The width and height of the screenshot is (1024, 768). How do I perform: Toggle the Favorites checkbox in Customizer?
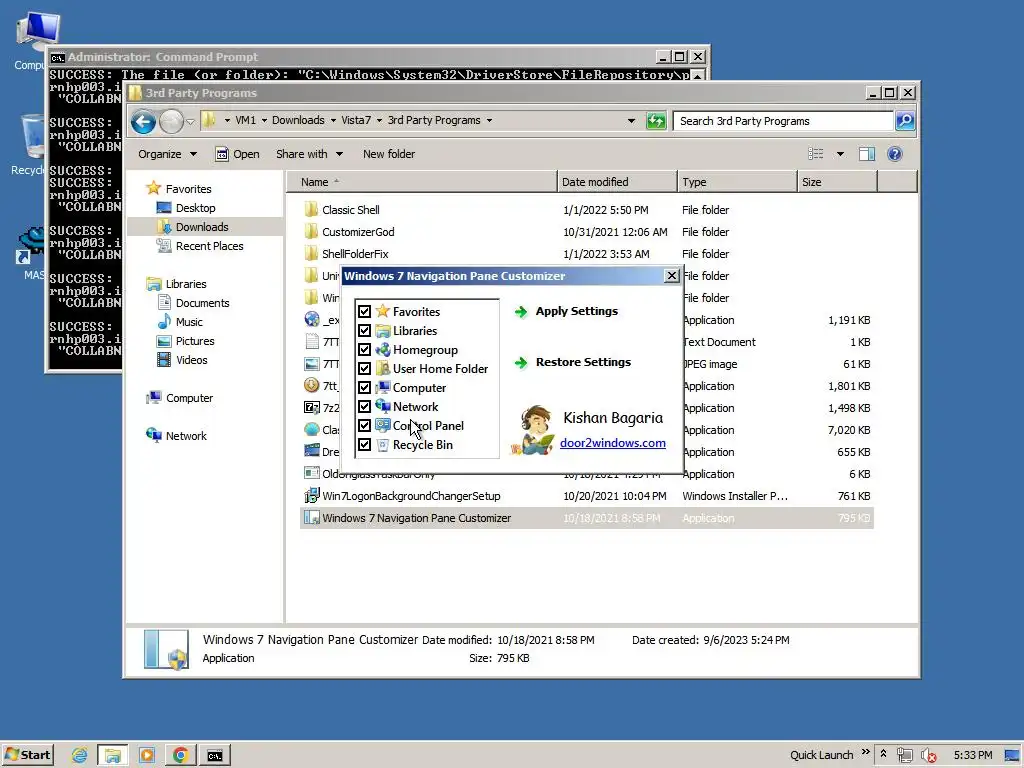coord(364,312)
